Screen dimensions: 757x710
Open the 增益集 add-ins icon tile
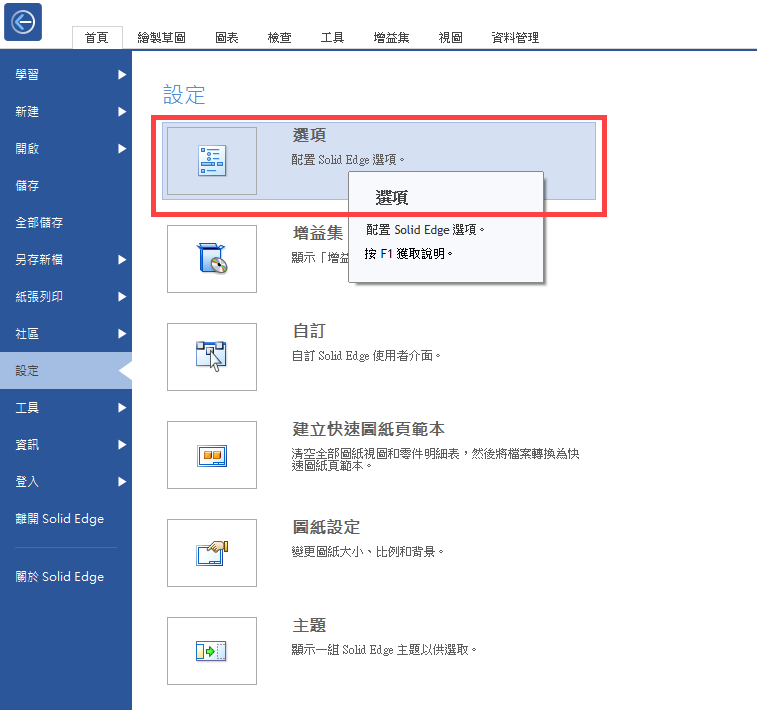click(212, 259)
